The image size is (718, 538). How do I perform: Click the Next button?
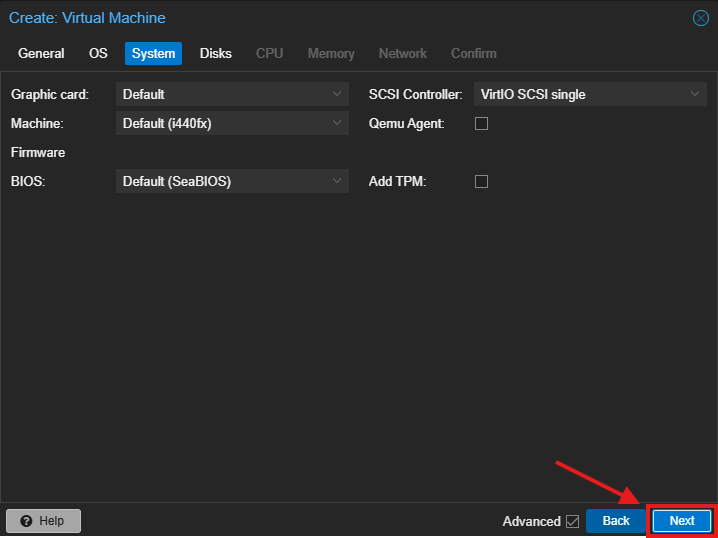pyautogui.click(x=682, y=521)
